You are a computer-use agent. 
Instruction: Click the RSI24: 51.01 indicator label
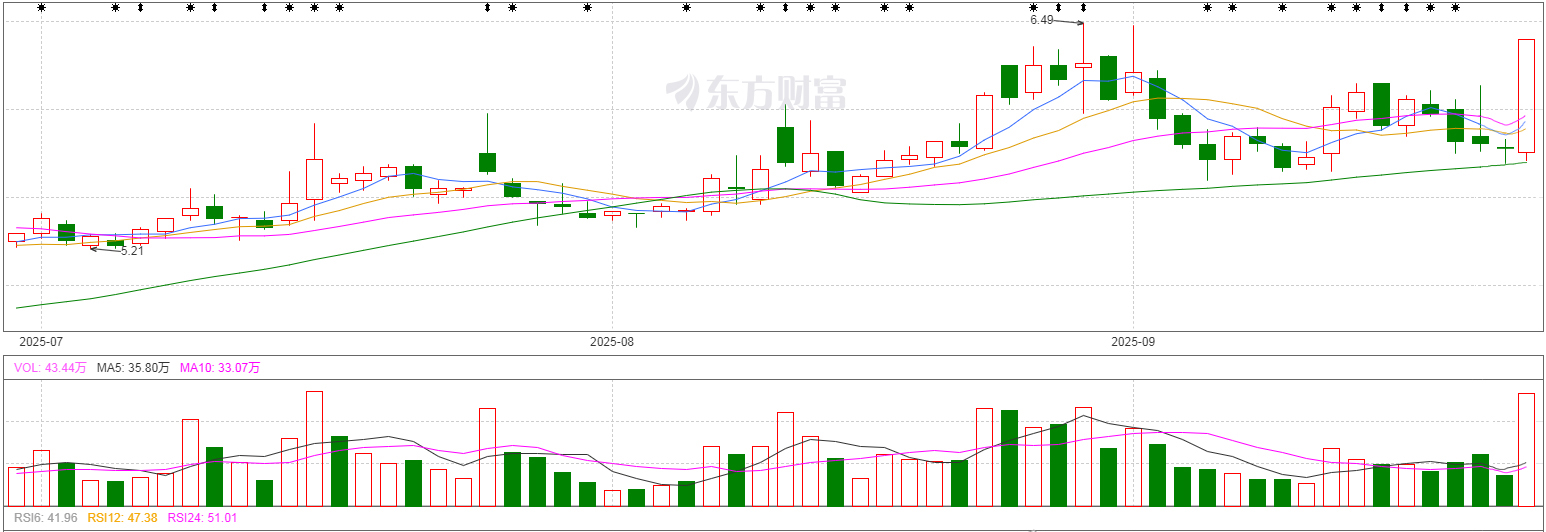point(202,518)
